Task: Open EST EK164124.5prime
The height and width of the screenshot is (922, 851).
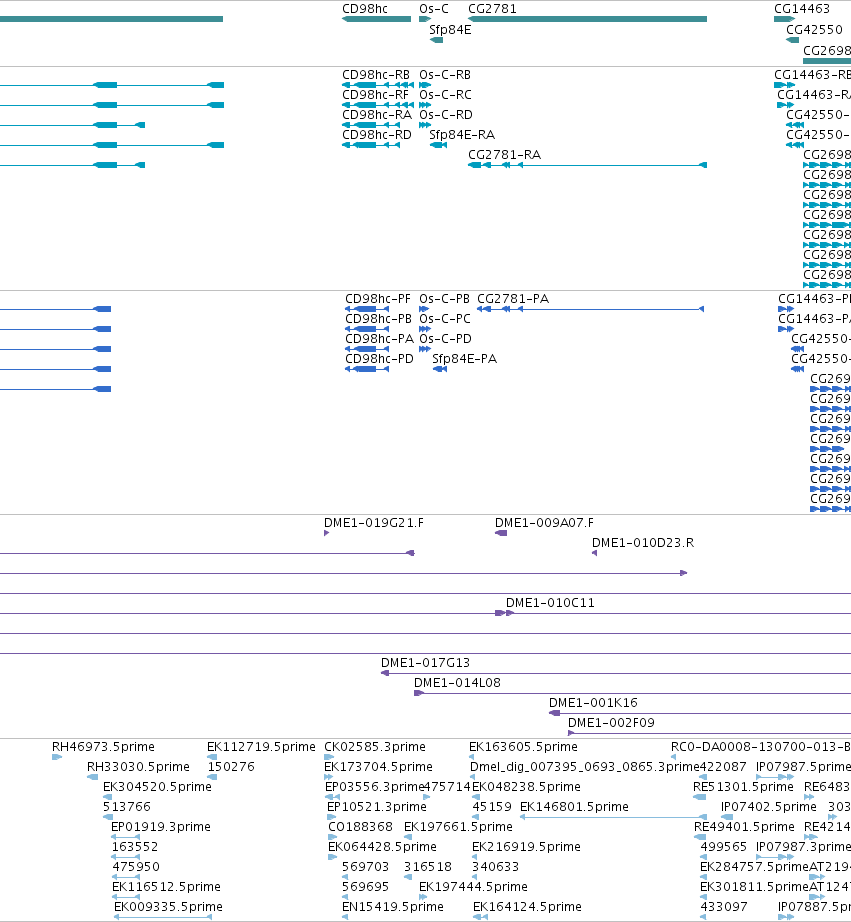Action: point(527,907)
